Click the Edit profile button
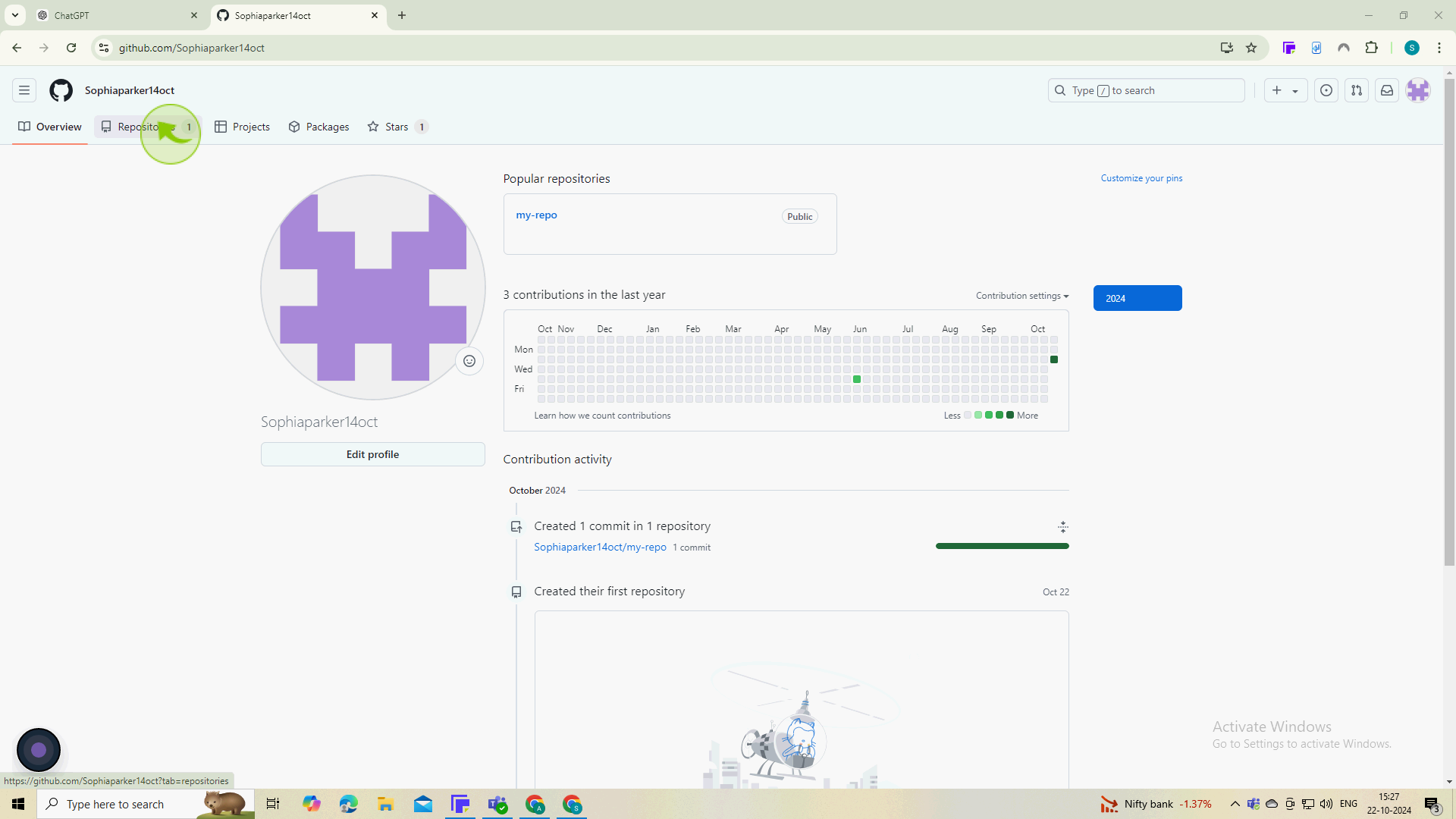This screenshot has height=819, width=1456. [x=372, y=454]
